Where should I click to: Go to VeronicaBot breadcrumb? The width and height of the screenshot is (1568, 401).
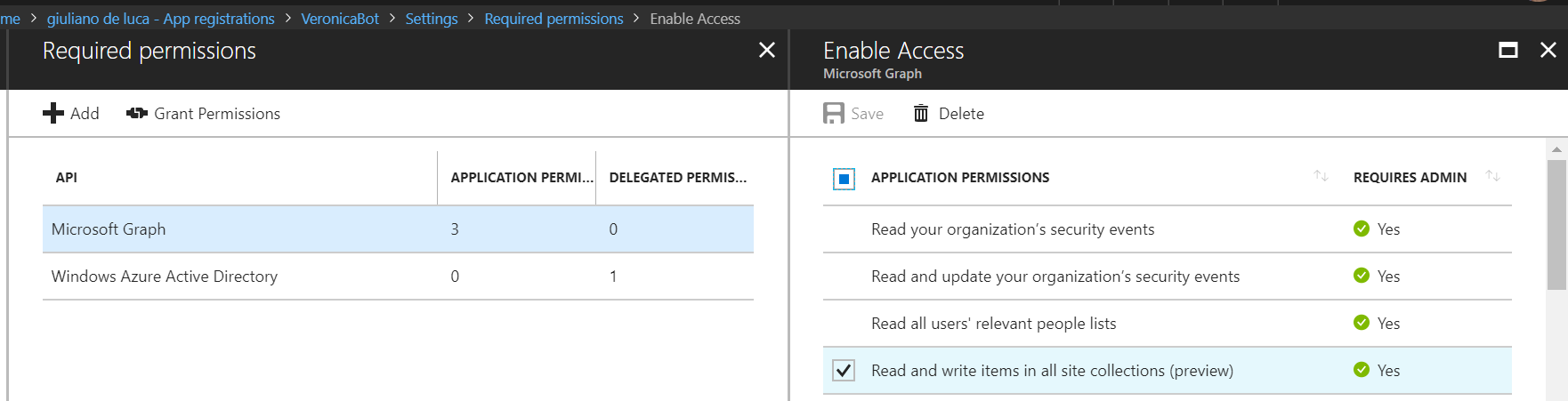tap(340, 19)
